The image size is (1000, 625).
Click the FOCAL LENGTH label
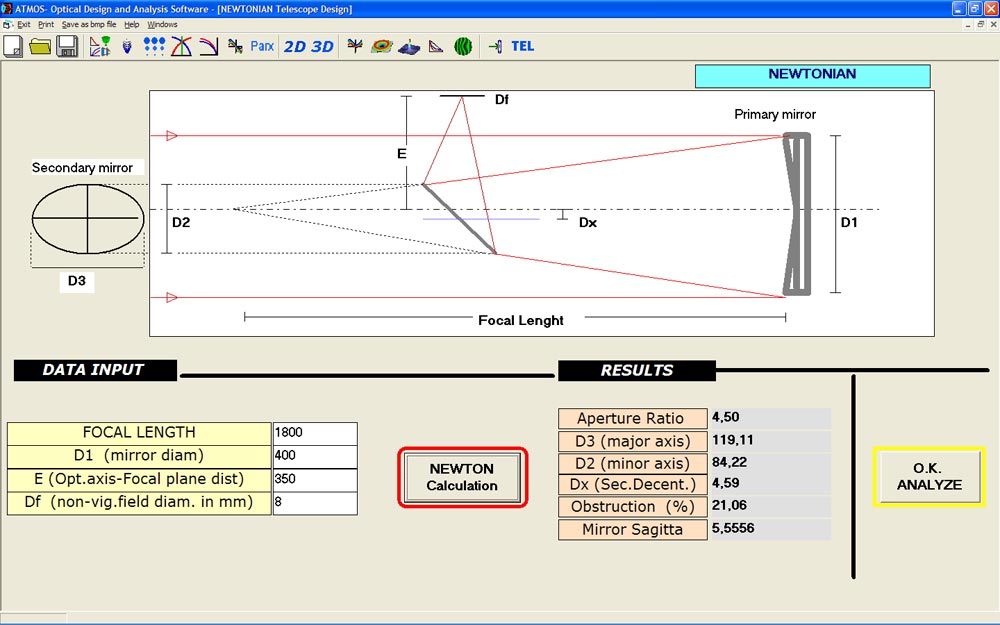coord(139,433)
